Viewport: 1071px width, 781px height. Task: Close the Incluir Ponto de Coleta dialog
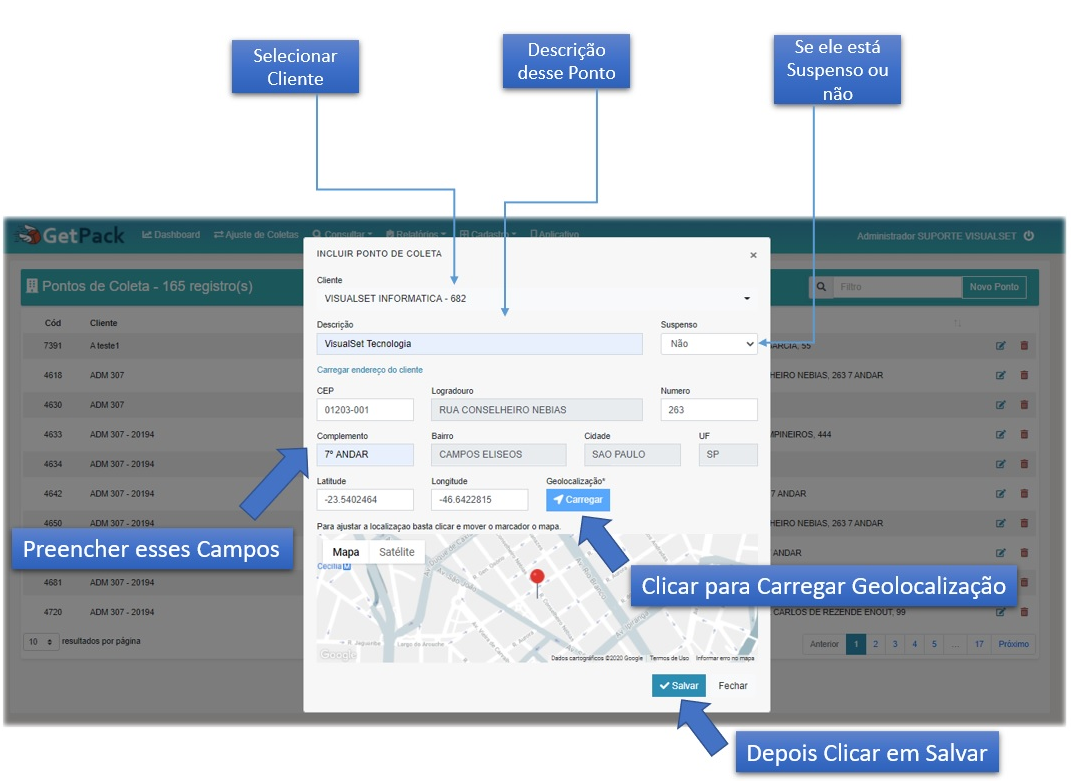(x=753, y=255)
